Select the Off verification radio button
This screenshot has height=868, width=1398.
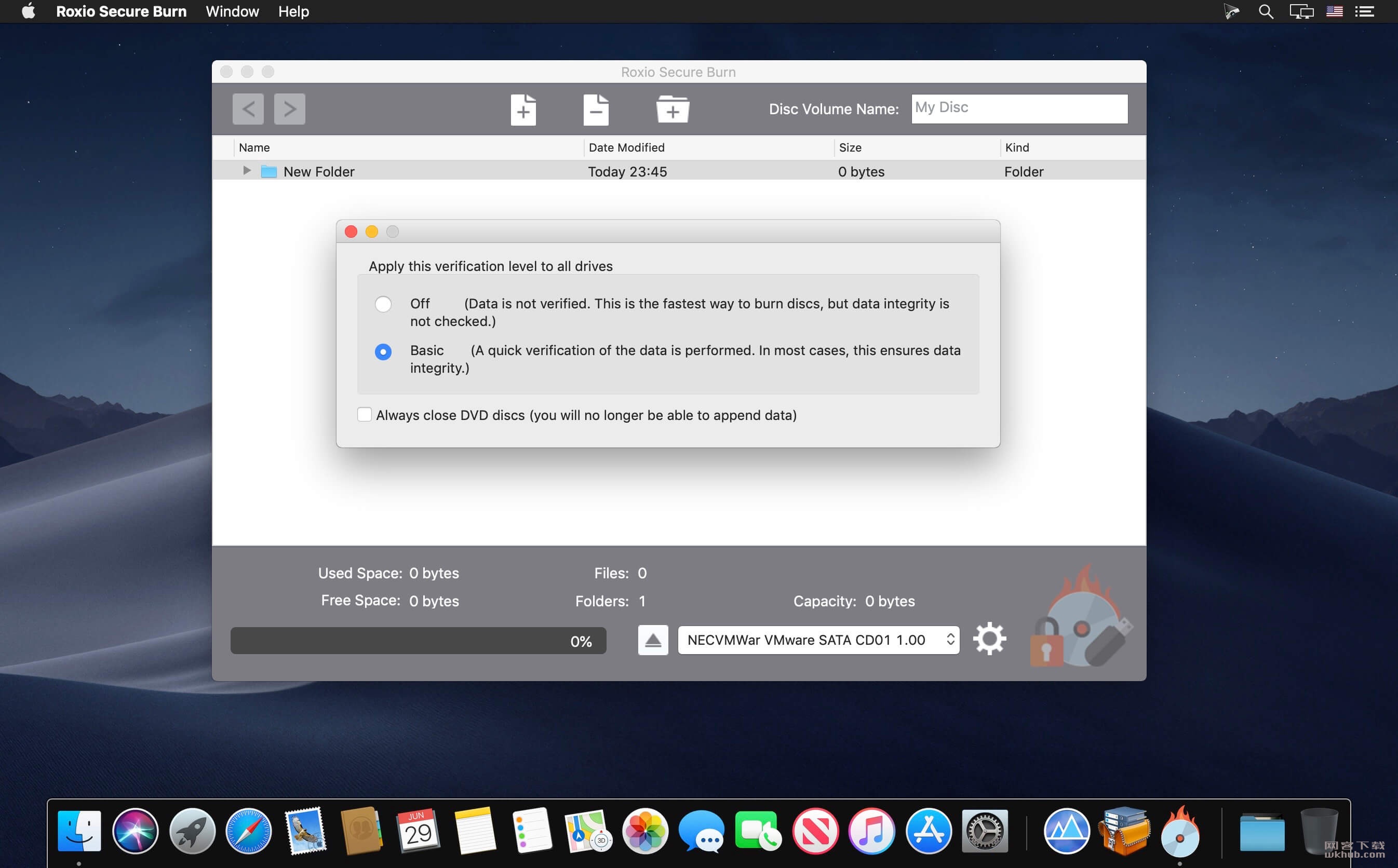click(x=383, y=304)
